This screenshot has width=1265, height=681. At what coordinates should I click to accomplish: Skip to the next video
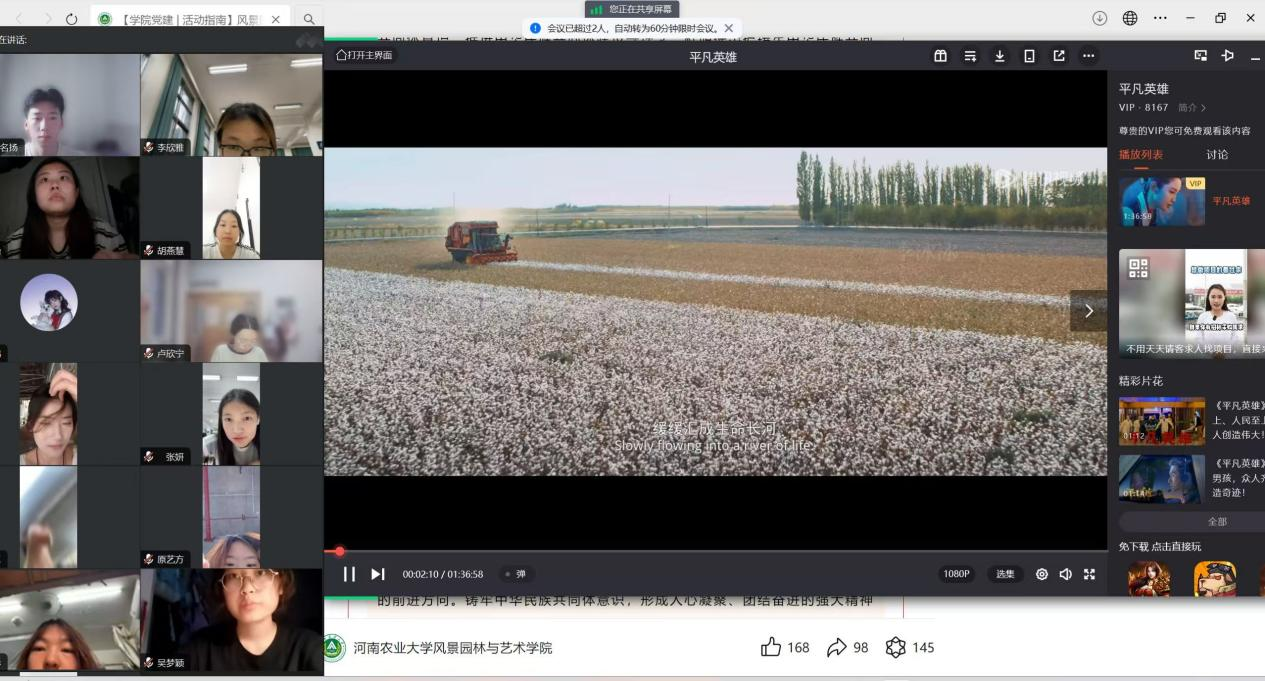click(x=378, y=574)
